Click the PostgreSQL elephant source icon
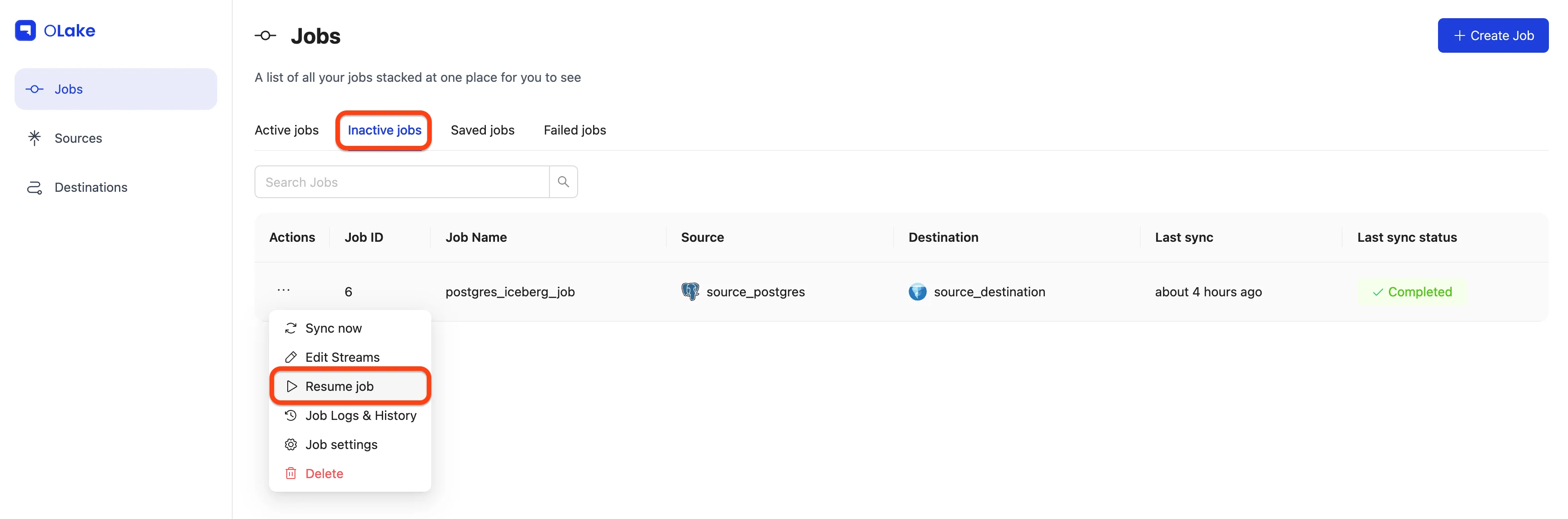Viewport: 1568px width, 519px height. click(689, 291)
